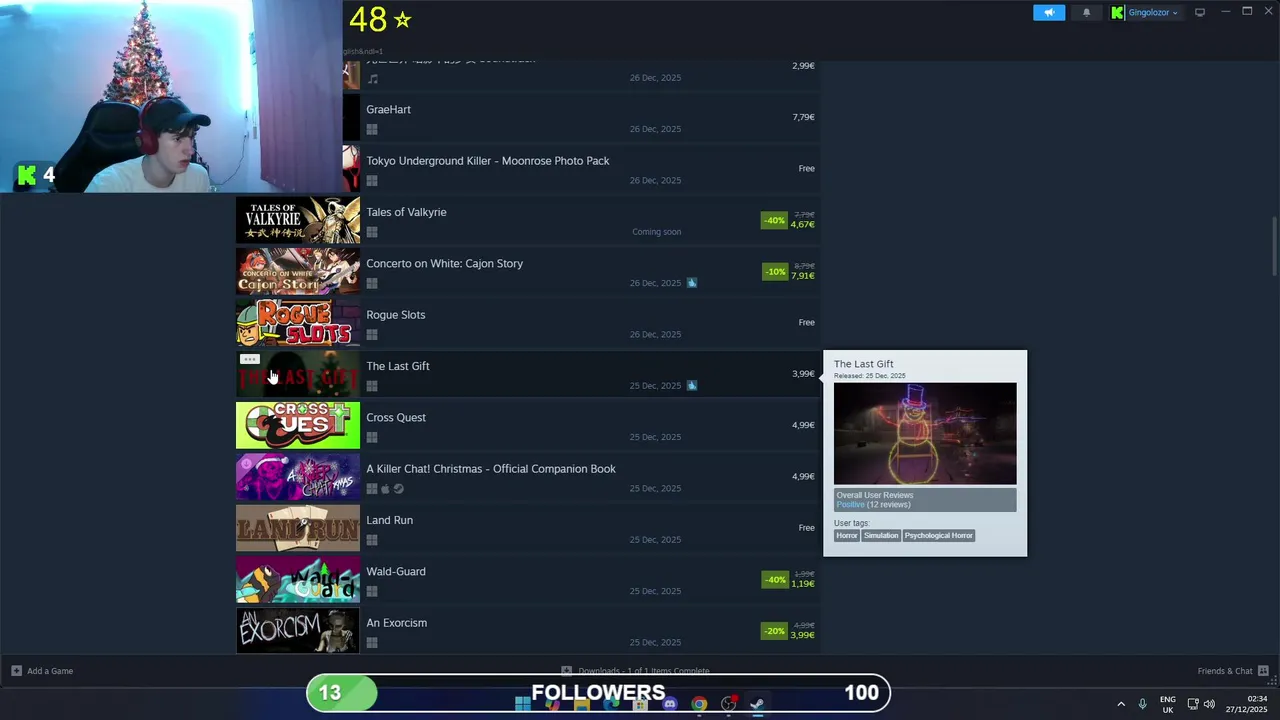Show hidden system tray icons

coord(1121,704)
